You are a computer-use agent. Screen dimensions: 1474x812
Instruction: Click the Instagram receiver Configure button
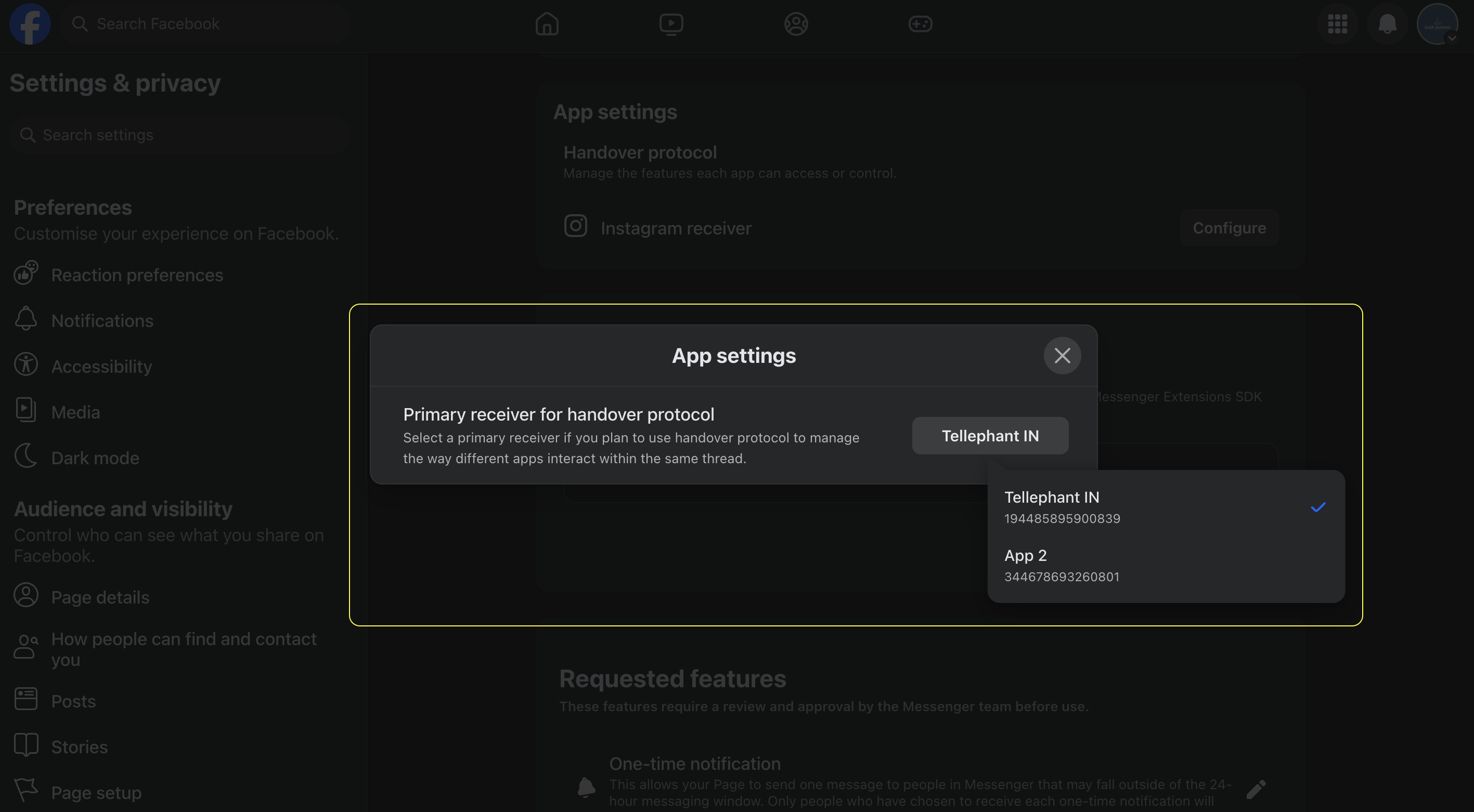[1229, 228]
